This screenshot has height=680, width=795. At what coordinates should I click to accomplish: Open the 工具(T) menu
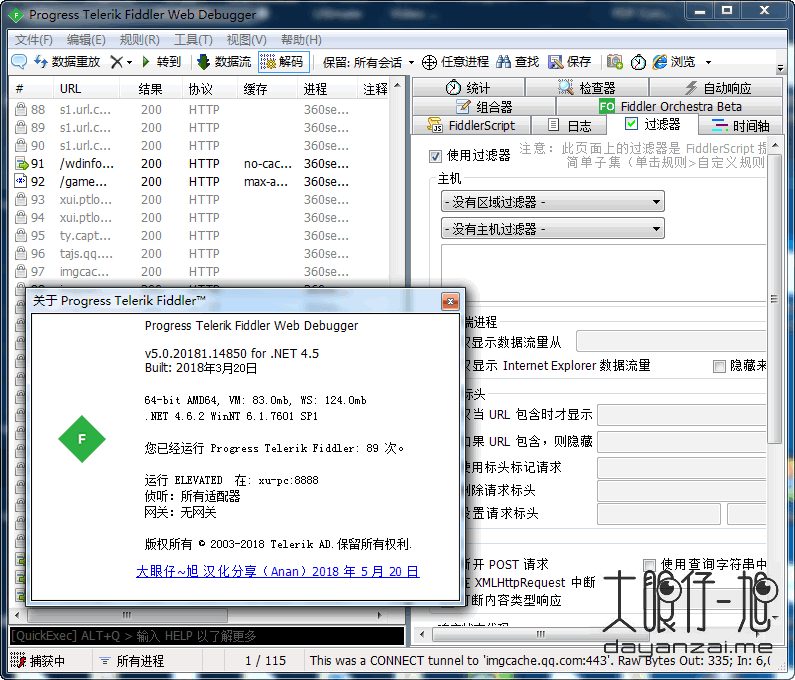coord(193,40)
